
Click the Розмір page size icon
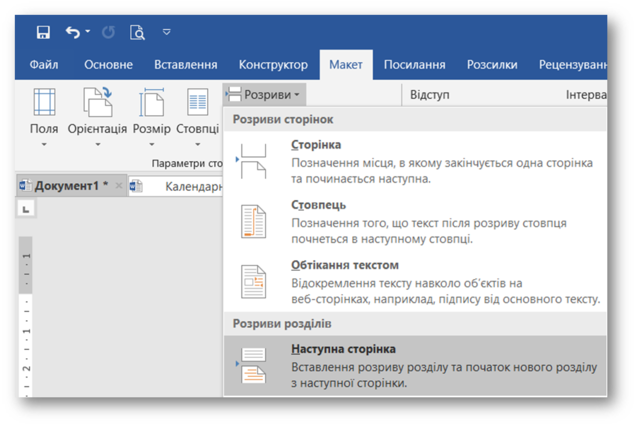coord(152,102)
